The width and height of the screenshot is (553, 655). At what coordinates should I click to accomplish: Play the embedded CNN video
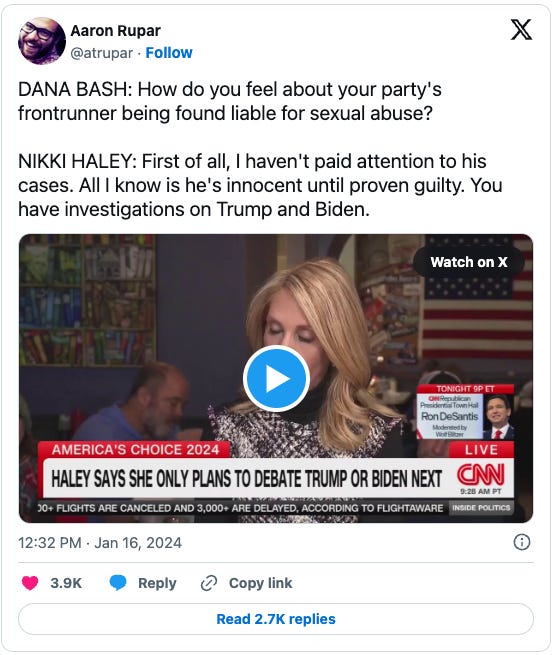[276, 378]
